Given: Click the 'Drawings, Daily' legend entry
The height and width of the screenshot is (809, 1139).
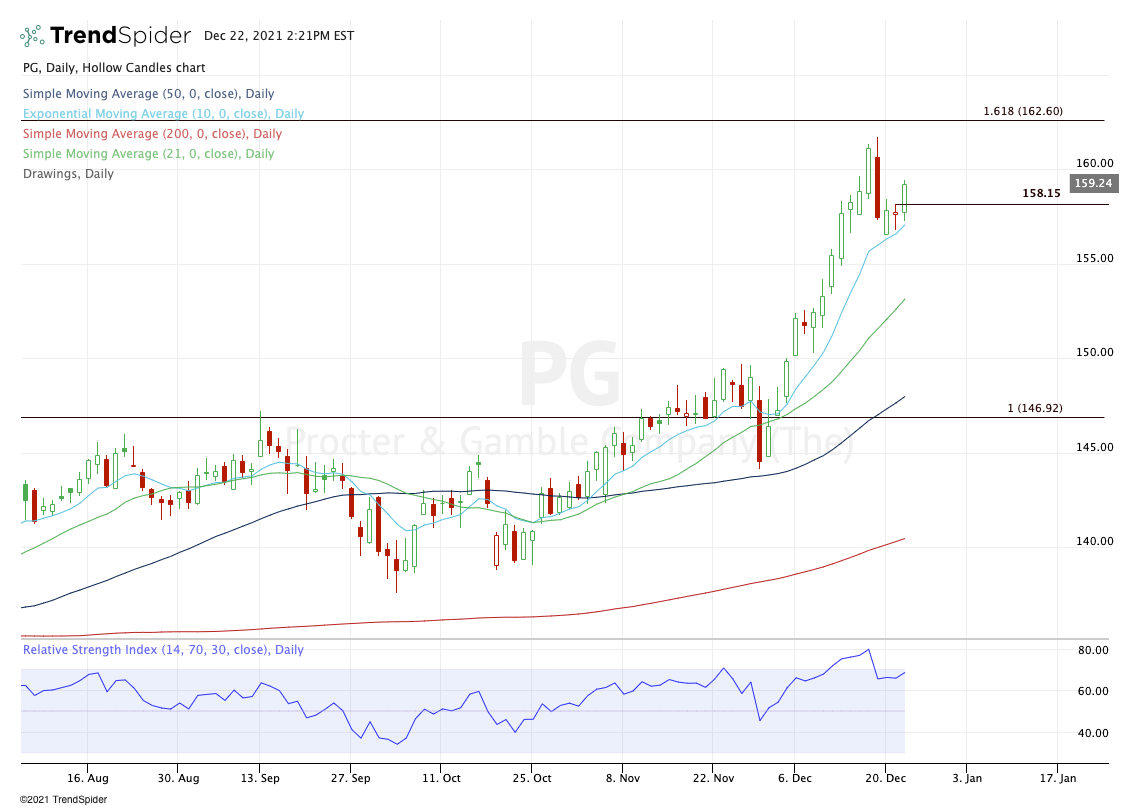Looking at the screenshot, I should coord(68,174).
